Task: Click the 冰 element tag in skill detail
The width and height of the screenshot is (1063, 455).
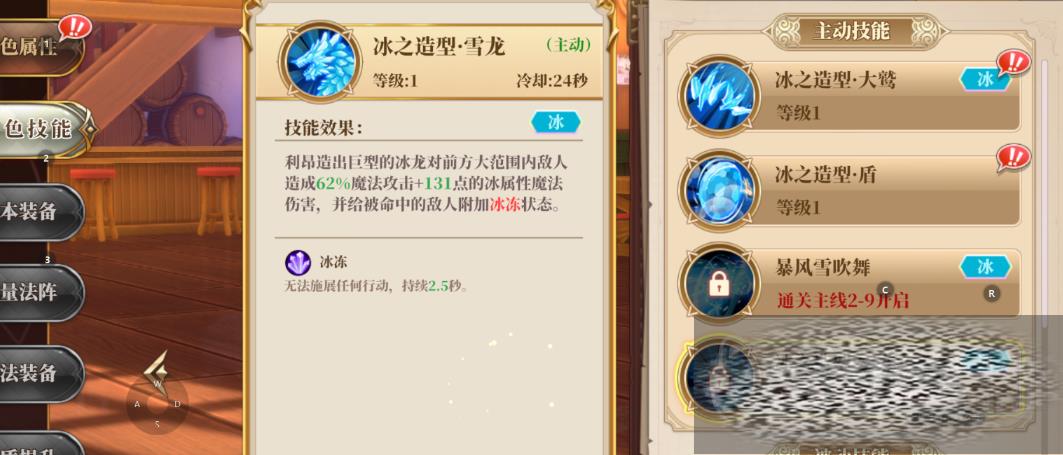Action: tap(556, 123)
